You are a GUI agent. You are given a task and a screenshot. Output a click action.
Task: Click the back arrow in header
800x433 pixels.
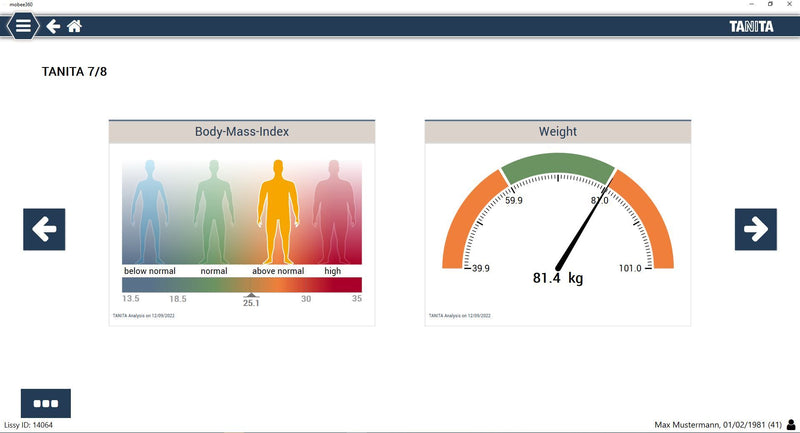(x=53, y=26)
